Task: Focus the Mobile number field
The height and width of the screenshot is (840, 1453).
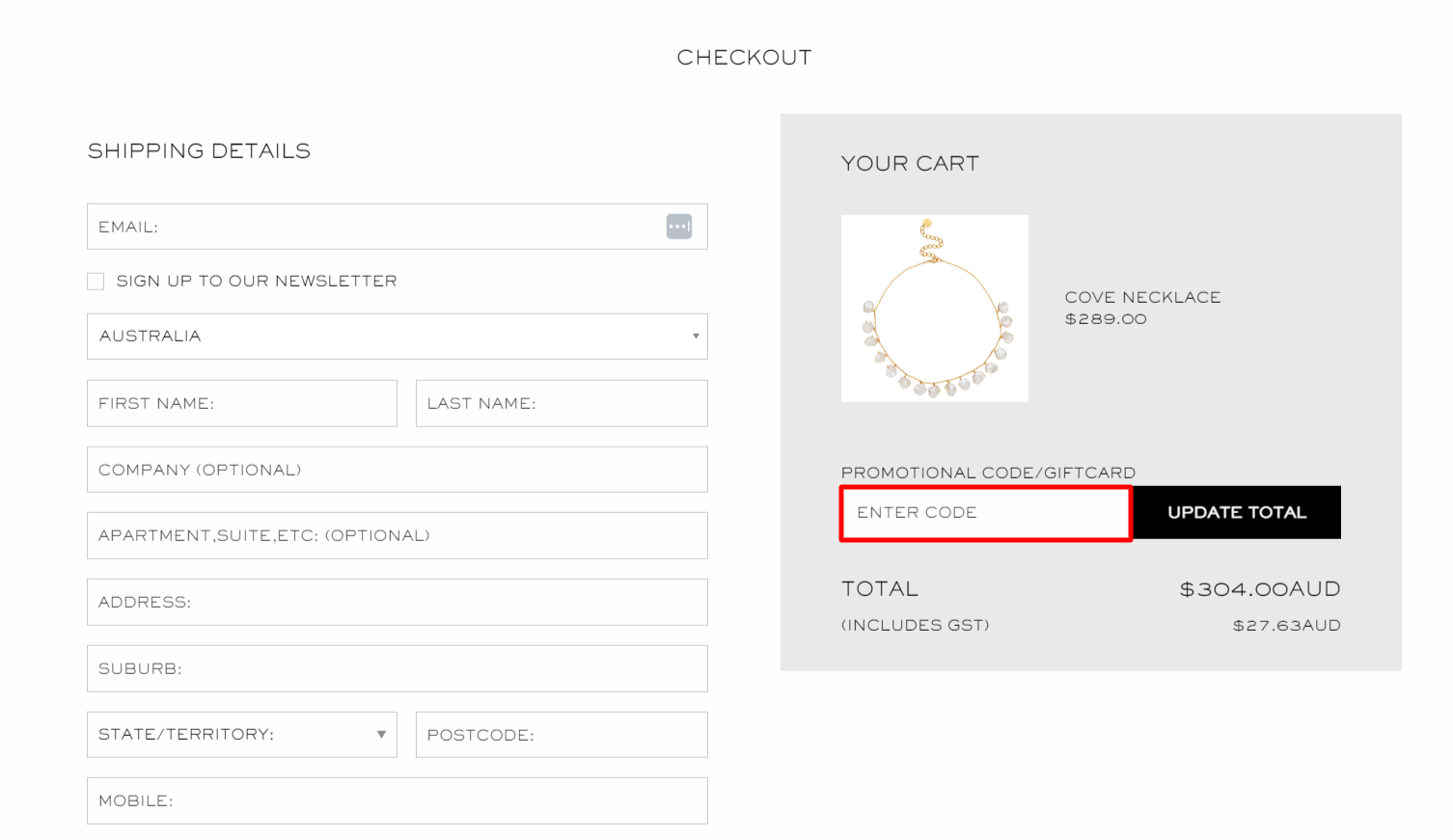Action: (x=397, y=800)
